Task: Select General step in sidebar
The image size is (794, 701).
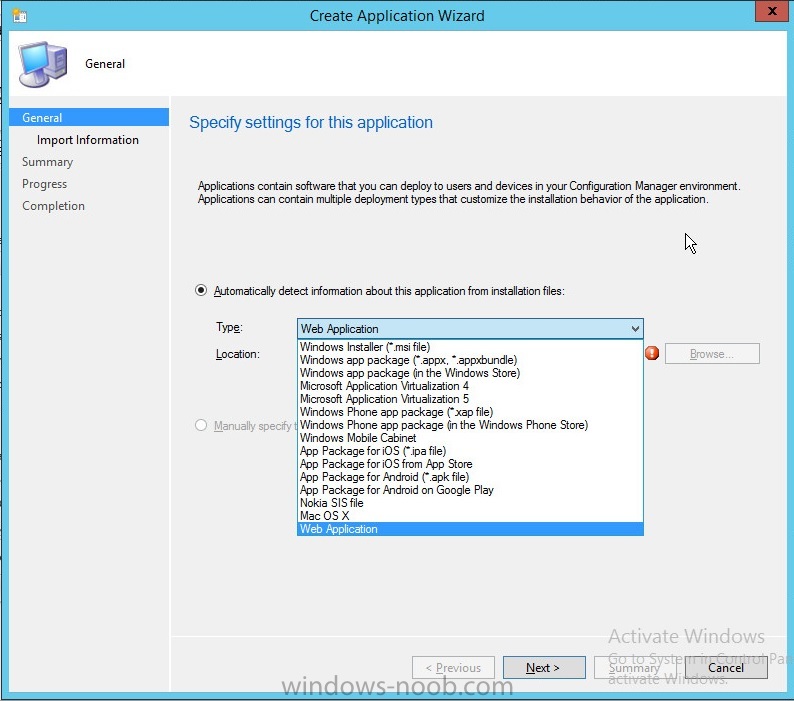Action: tap(89, 117)
